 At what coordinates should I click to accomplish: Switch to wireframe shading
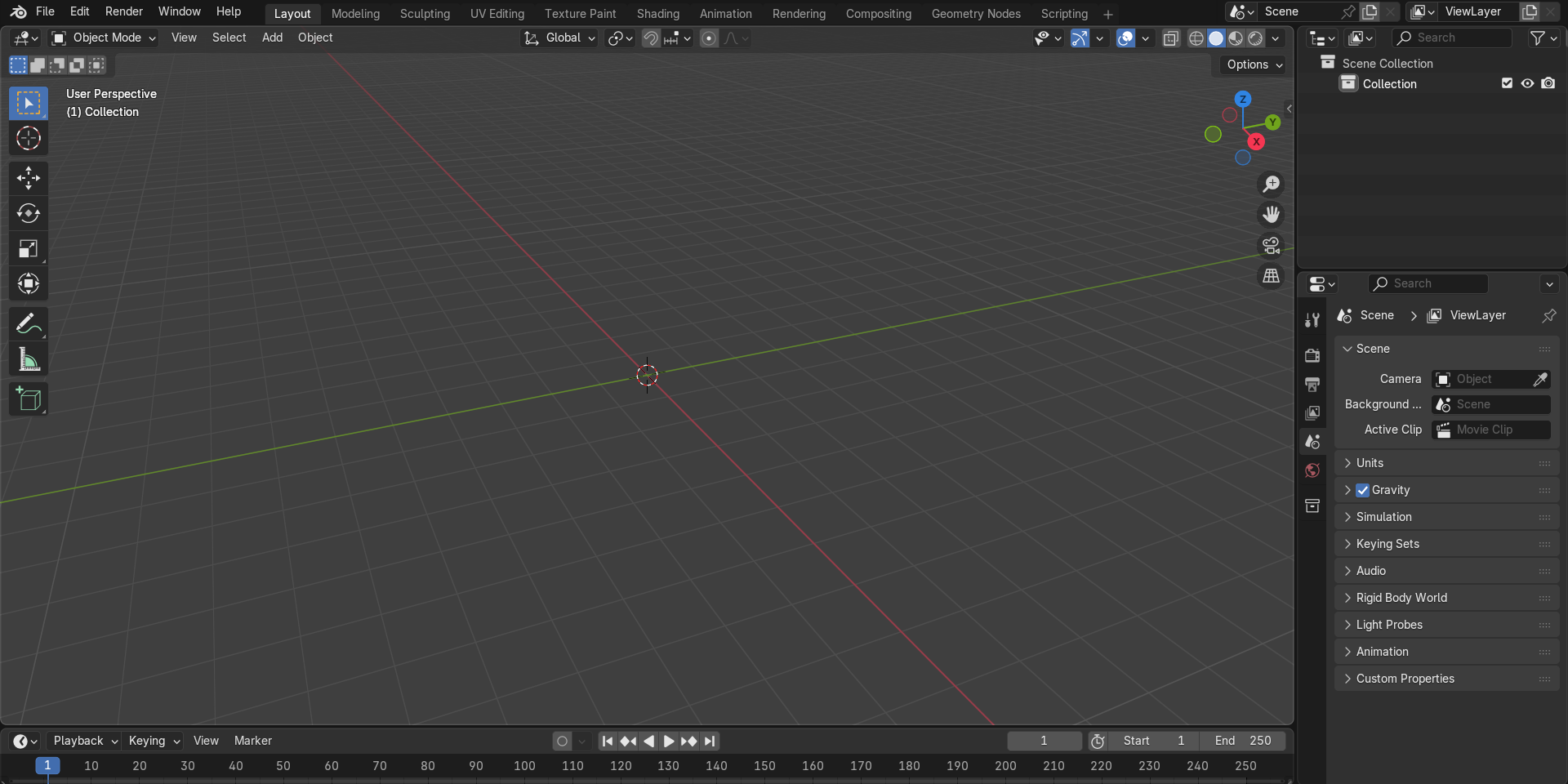click(x=1196, y=38)
